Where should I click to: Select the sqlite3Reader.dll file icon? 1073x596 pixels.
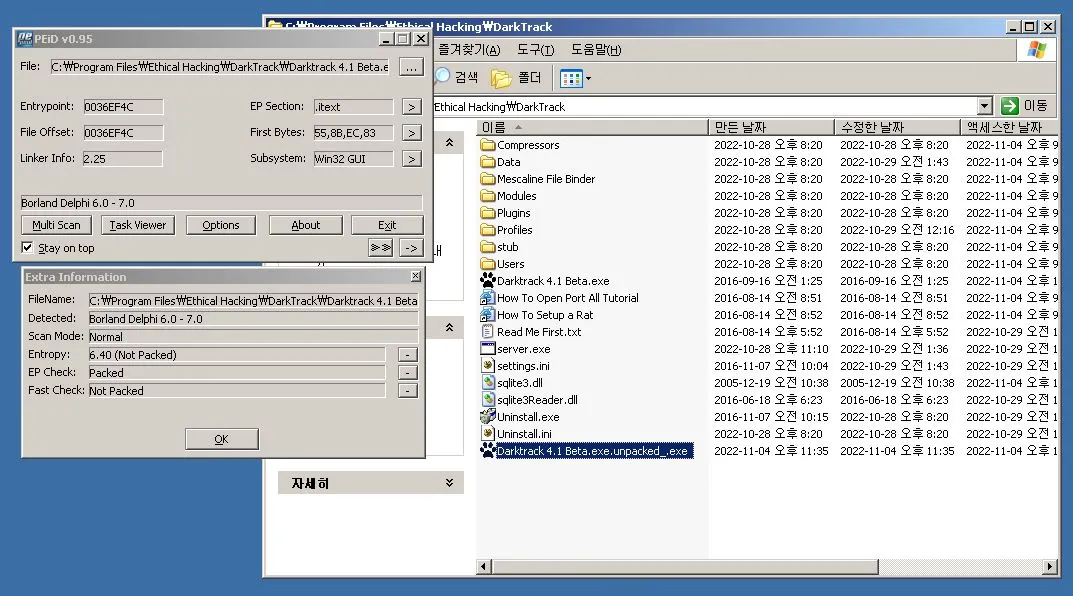pyautogui.click(x=487, y=400)
